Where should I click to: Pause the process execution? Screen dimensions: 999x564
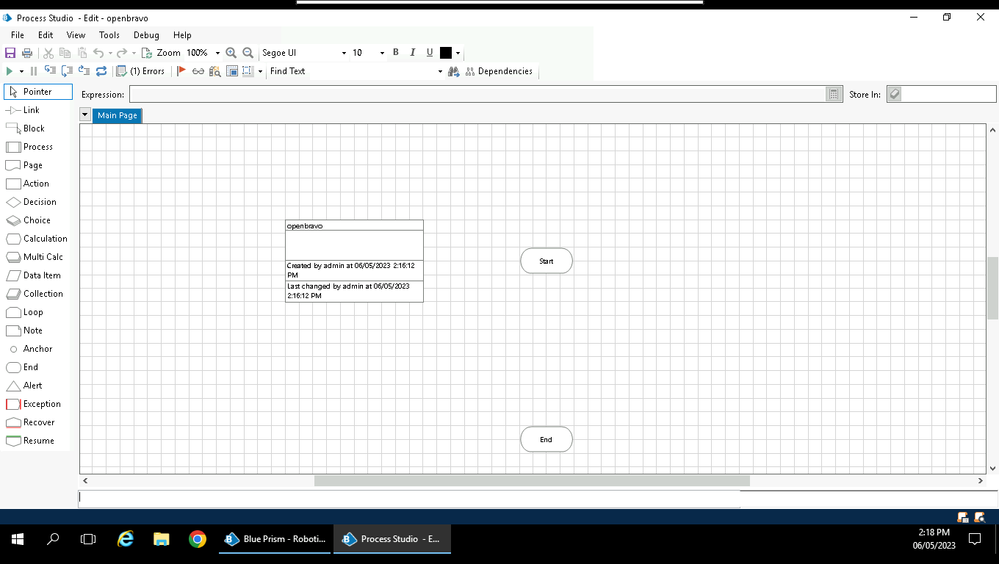tap(34, 71)
